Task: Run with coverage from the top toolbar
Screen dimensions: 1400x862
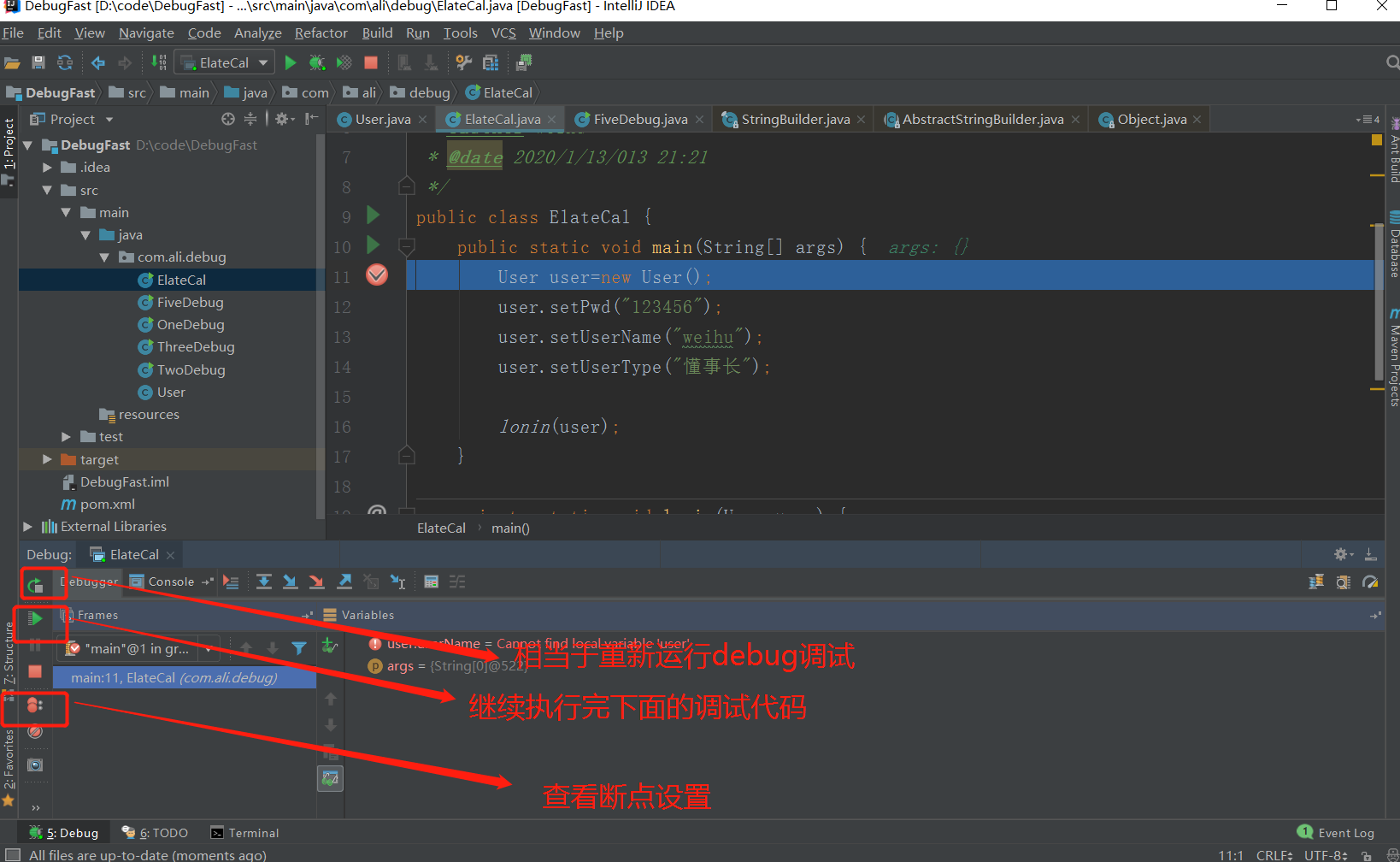Action: [344, 62]
